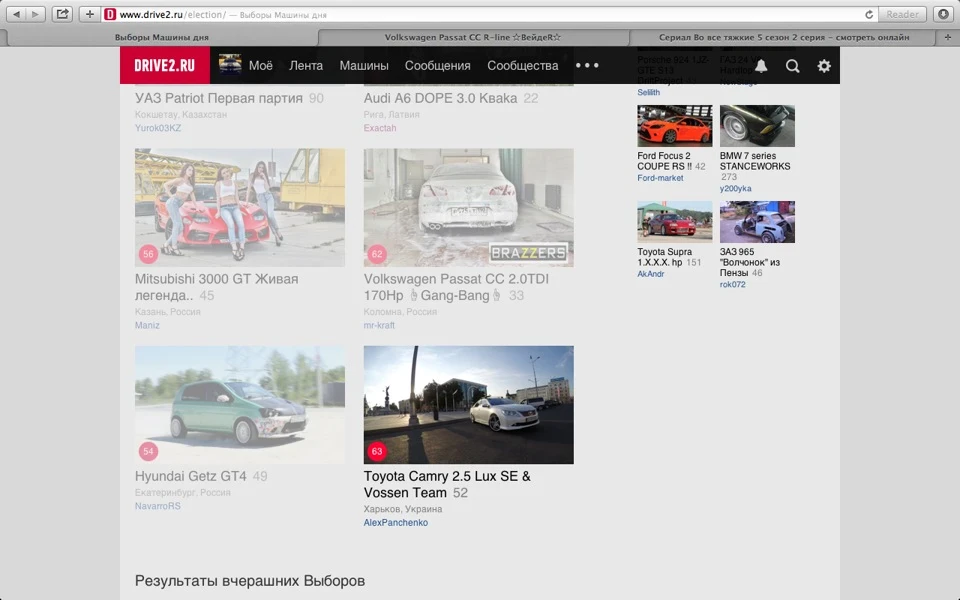Open user mr-kraft profile link

(x=379, y=325)
